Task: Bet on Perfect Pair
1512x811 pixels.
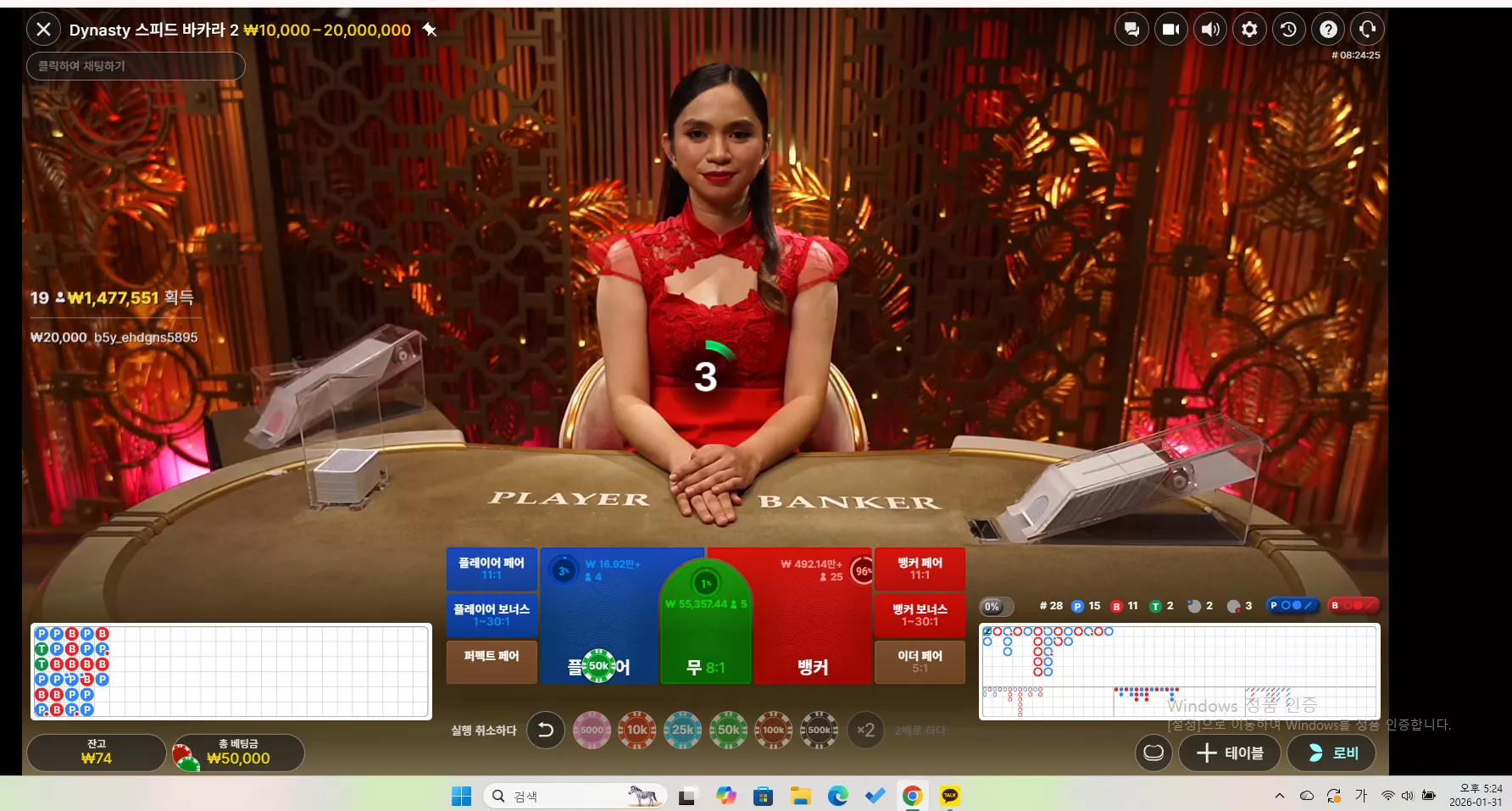Action: pyautogui.click(x=492, y=661)
